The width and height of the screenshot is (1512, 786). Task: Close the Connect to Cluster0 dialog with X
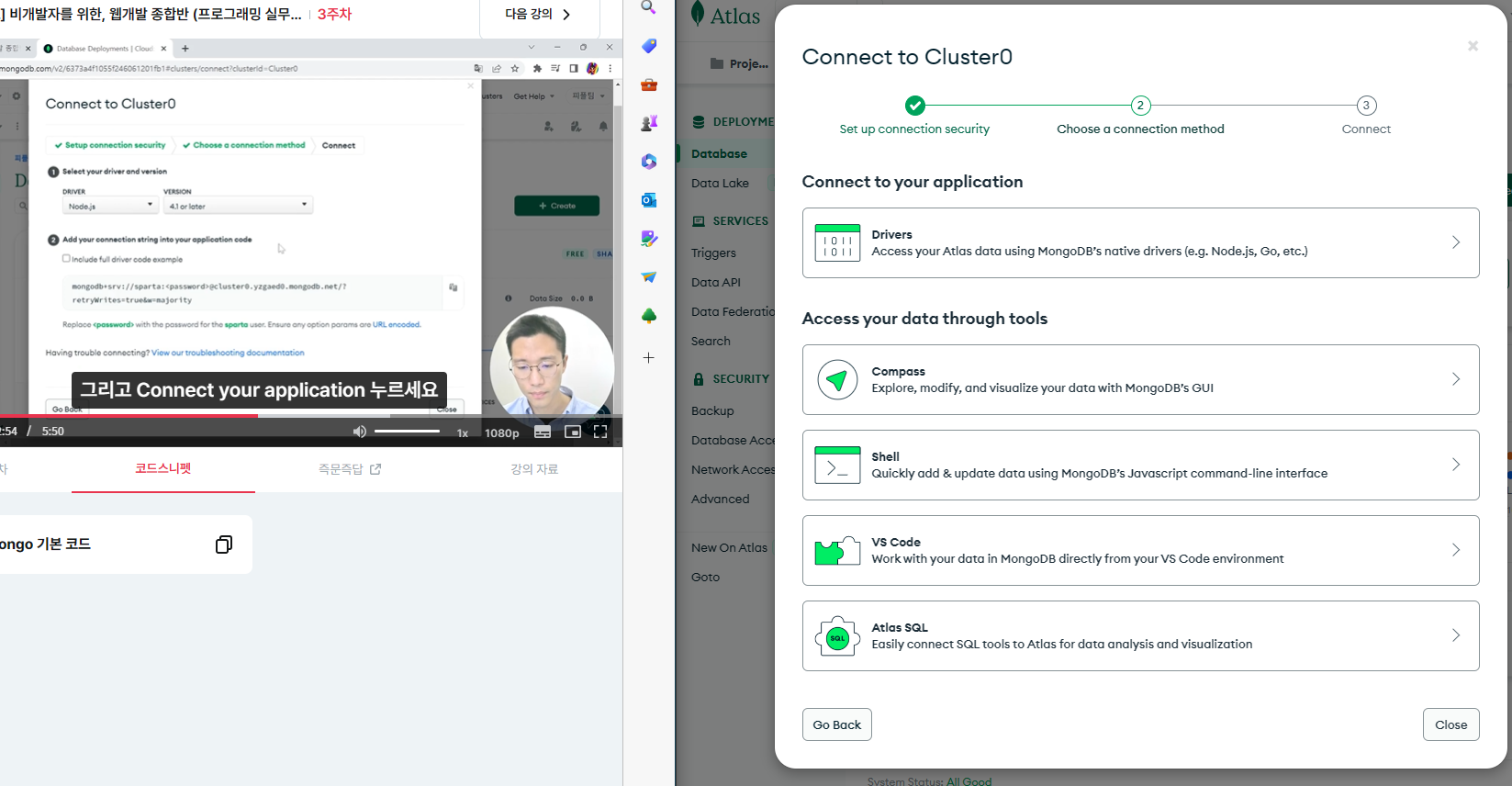tap(1473, 46)
